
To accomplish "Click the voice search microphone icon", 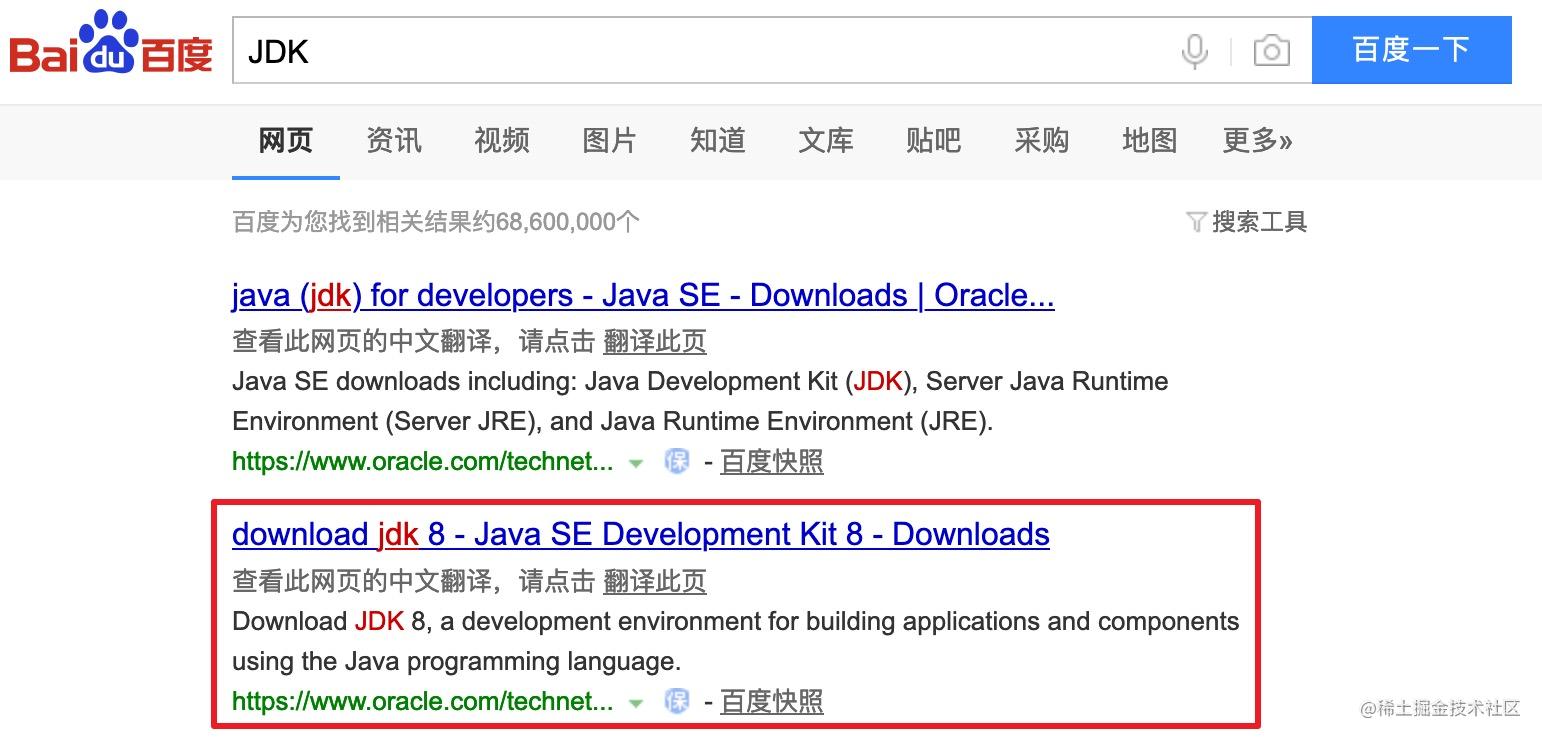I will click(x=1194, y=50).
